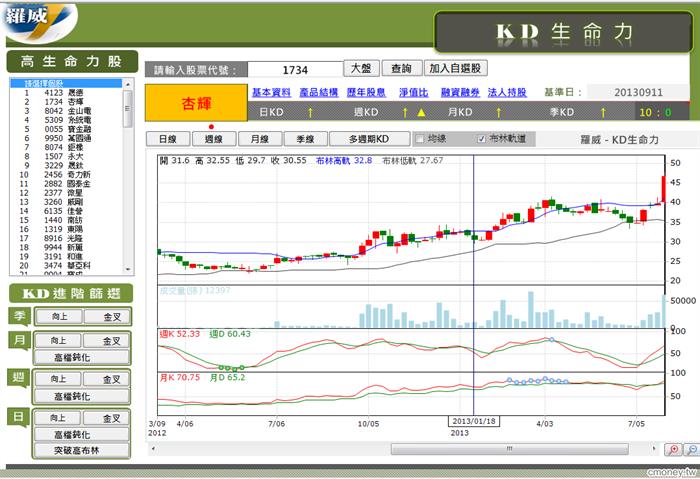Image resolution: width=700 pixels, height=479 pixels.
Task: Click the stock code input field showing 1734
Action: pyautogui.click(x=295, y=70)
